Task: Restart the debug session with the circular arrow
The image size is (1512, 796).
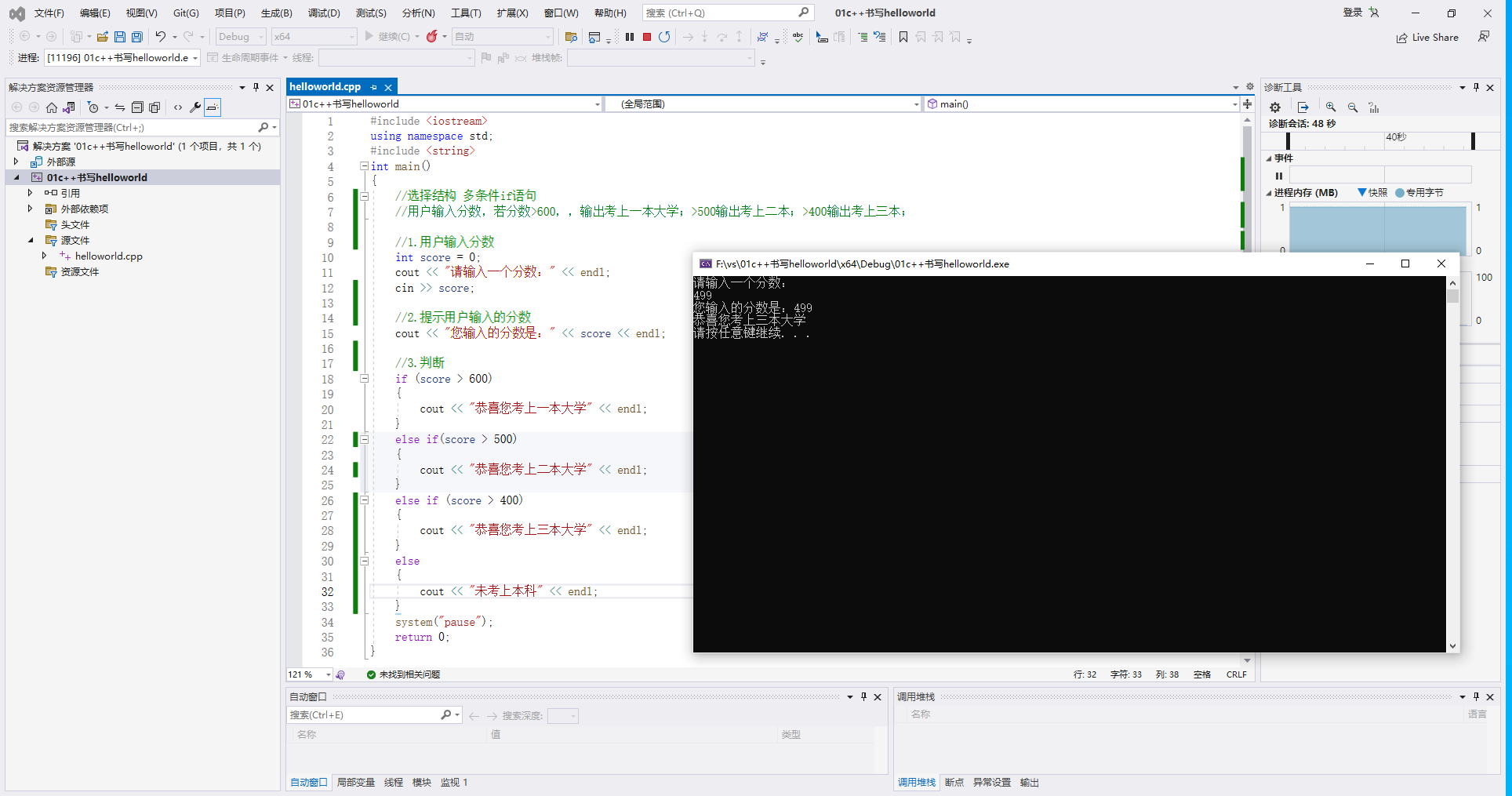Action: pos(664,37)
